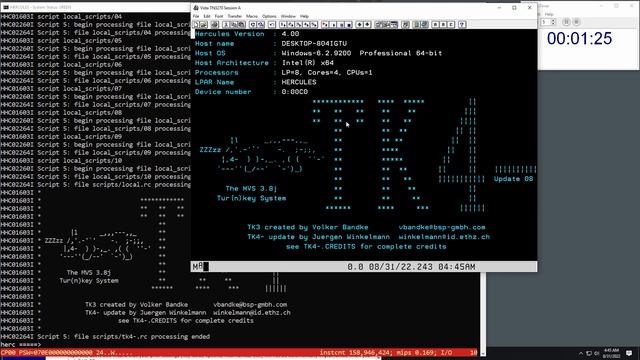
Task: Open the Font menu in Vista TN3270
Action: point(219,16)
